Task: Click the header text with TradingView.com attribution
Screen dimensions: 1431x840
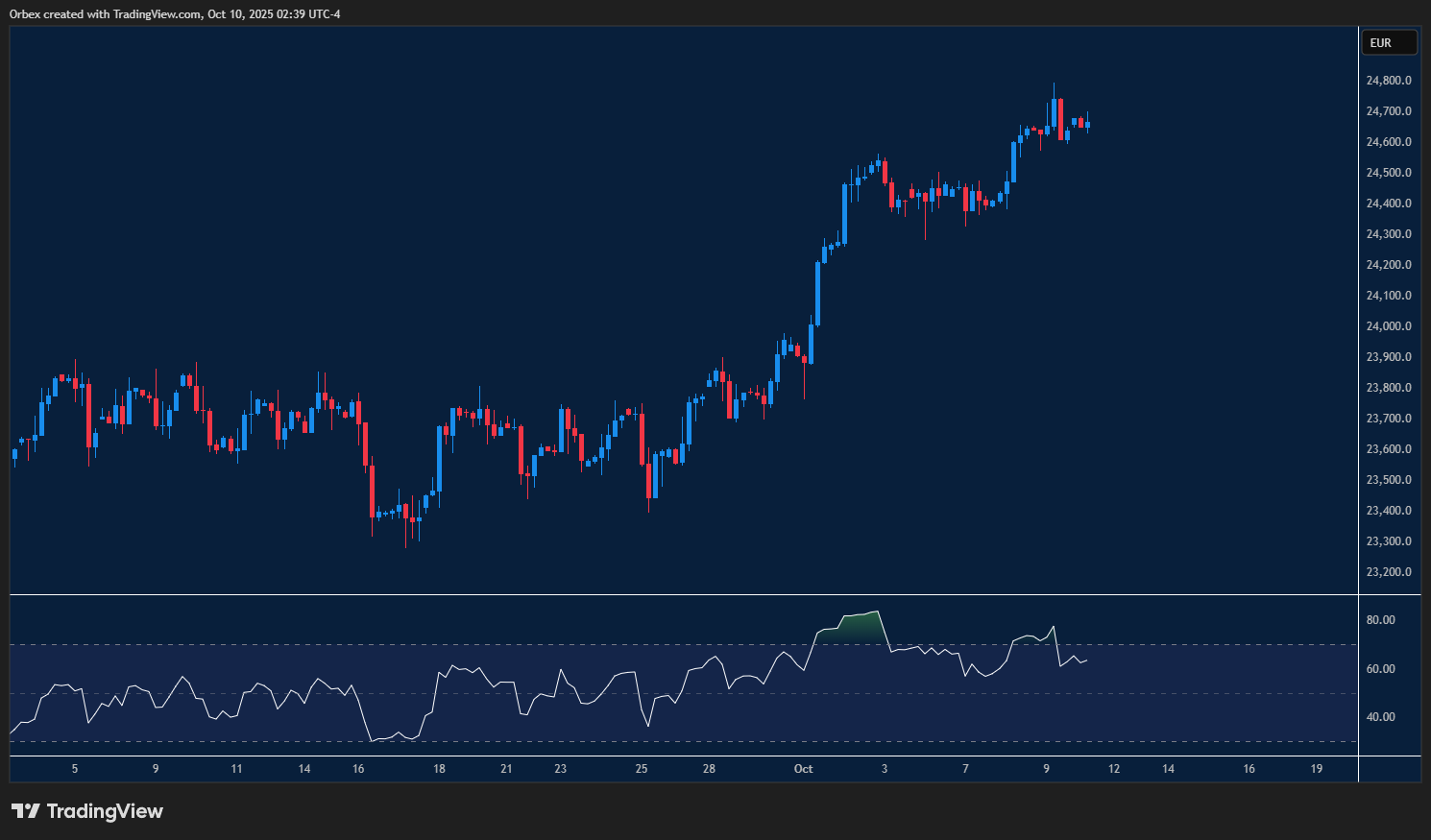Action: [x=175, y=14]
